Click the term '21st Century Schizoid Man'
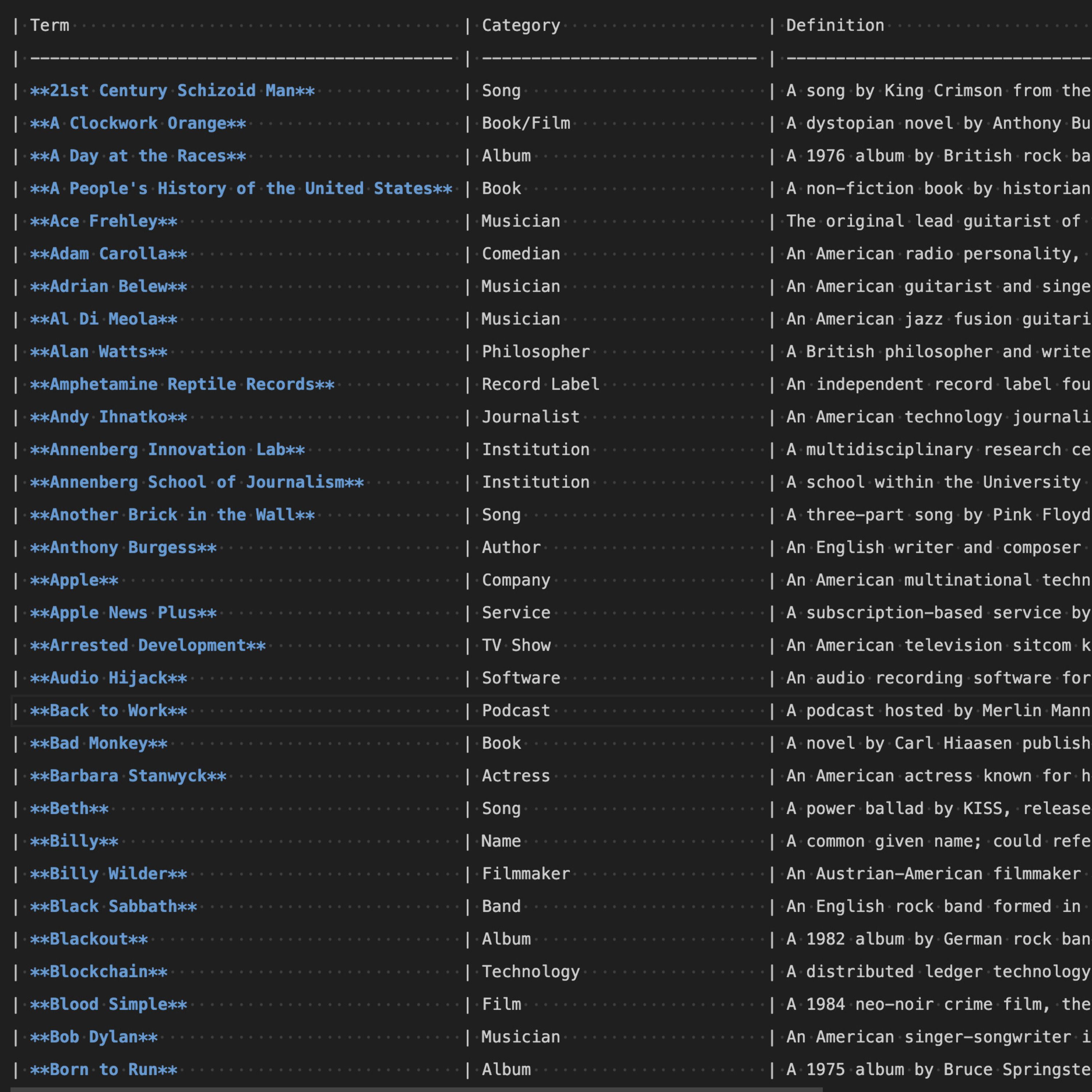 [173, 90]
